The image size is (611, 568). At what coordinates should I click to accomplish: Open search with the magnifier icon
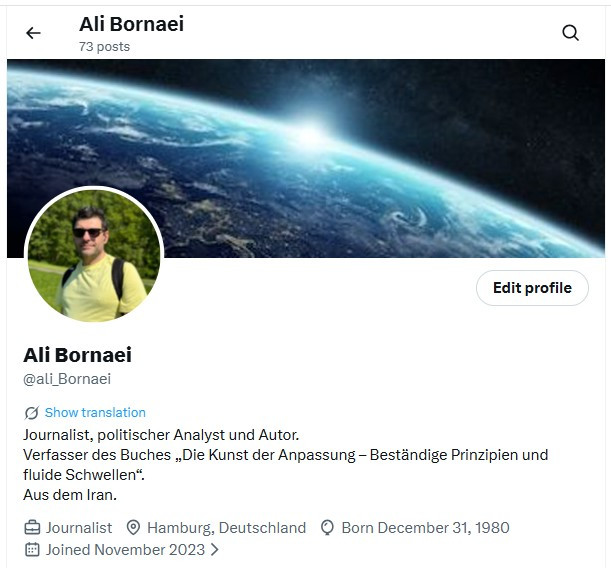tap(570, 33)
